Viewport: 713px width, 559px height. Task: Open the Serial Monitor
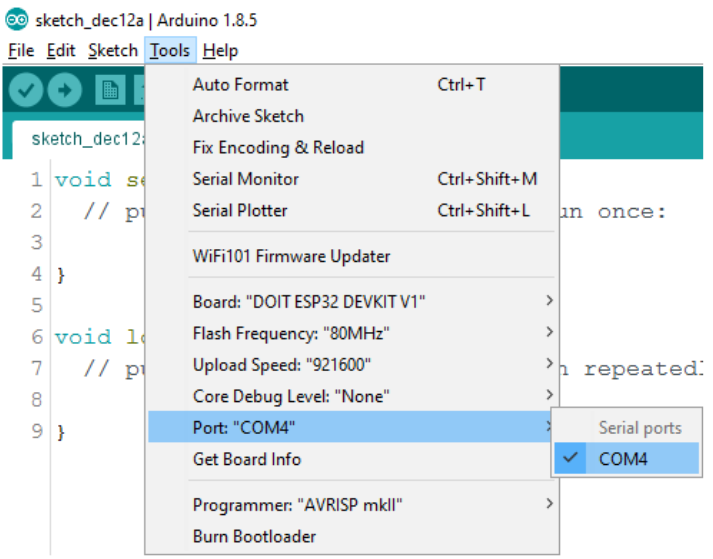pyautogui.click(x=245, y=179)
